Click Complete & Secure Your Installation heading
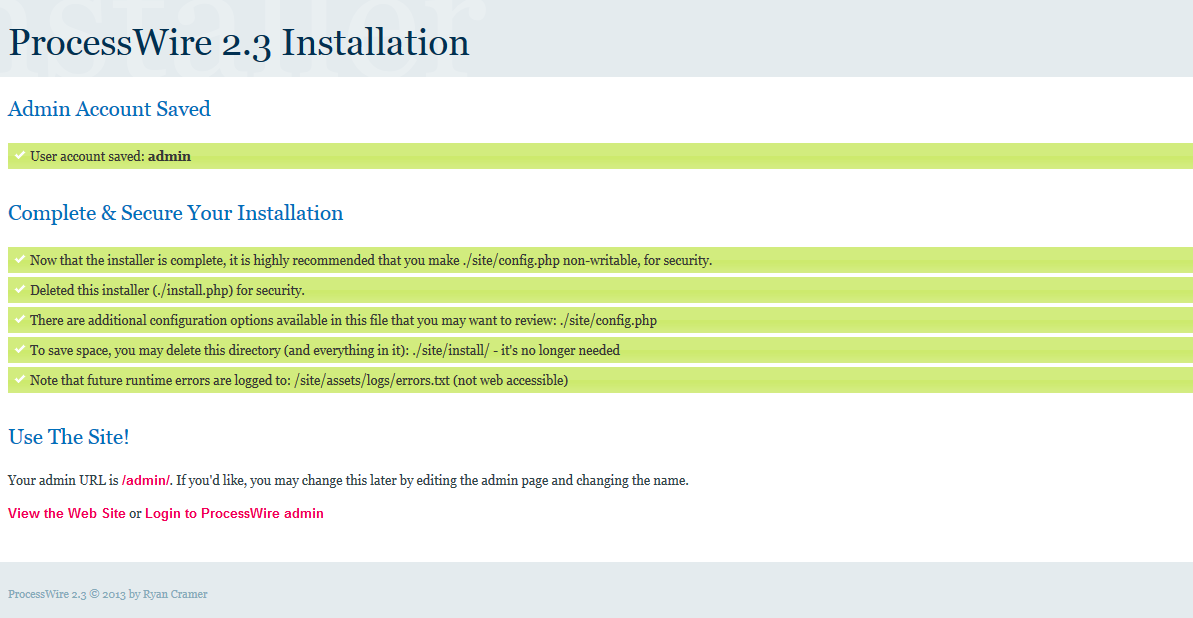 point(175,213)
